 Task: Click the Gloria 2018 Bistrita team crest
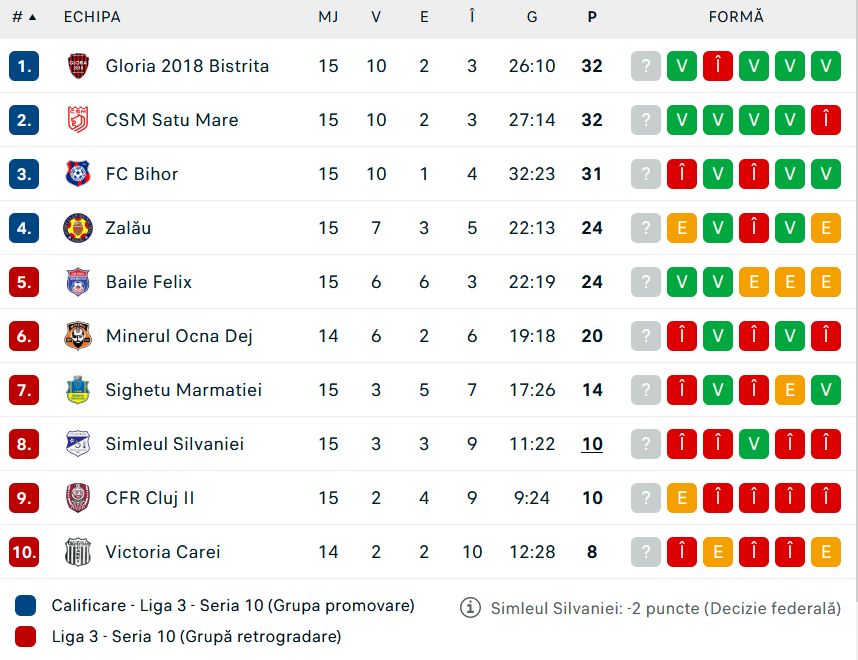coord(77,66)
